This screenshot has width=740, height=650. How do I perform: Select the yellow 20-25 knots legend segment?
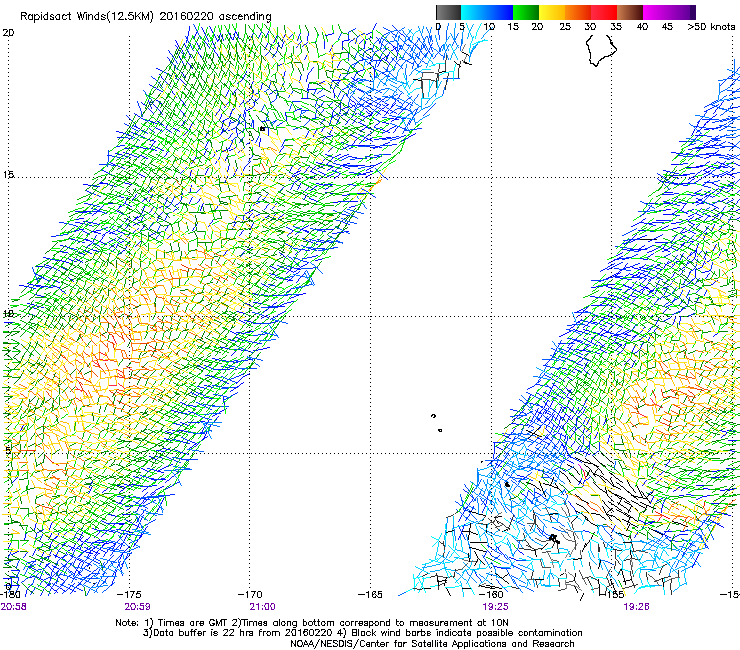point(552,12)
